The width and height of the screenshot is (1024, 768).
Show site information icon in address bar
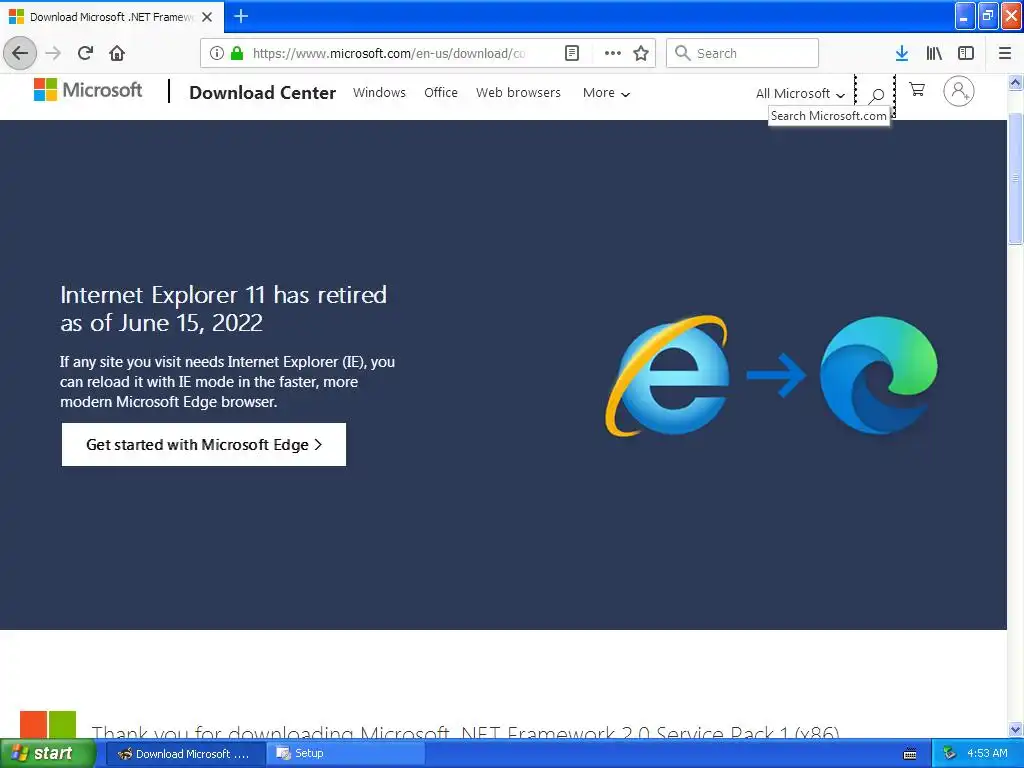(217, 53)
